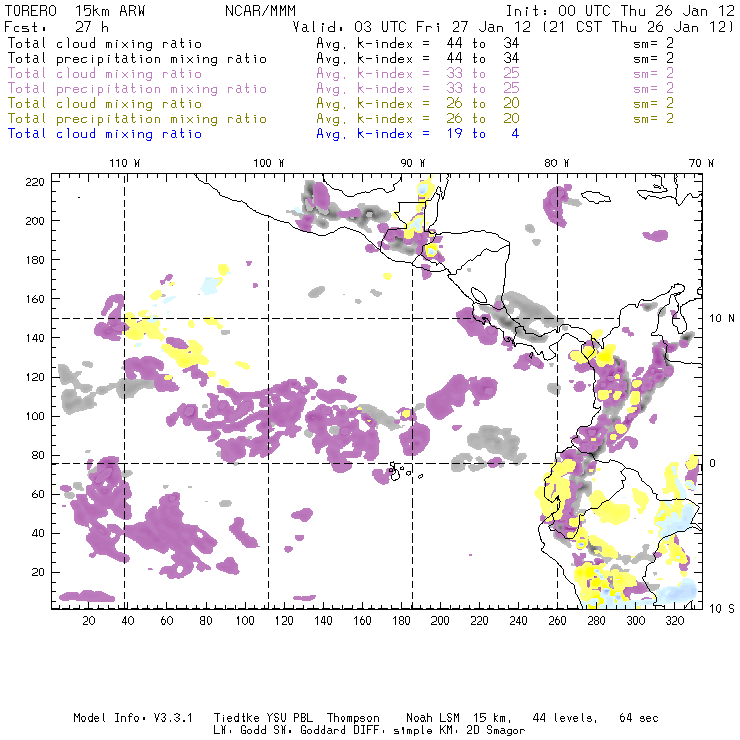Click the "LW: Godd" footer text

pyautogui.click(x=240, y=731)
